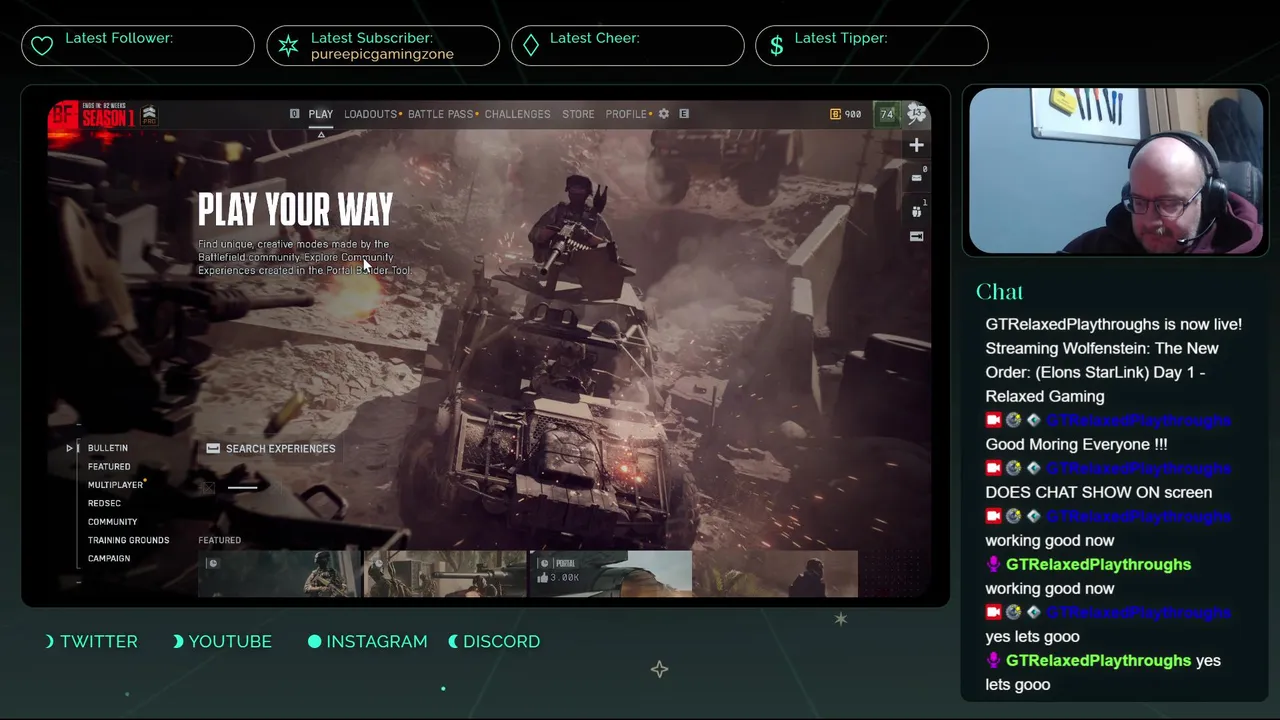
Task: Click the E key prompt after settings
Action: click(684, 114)
